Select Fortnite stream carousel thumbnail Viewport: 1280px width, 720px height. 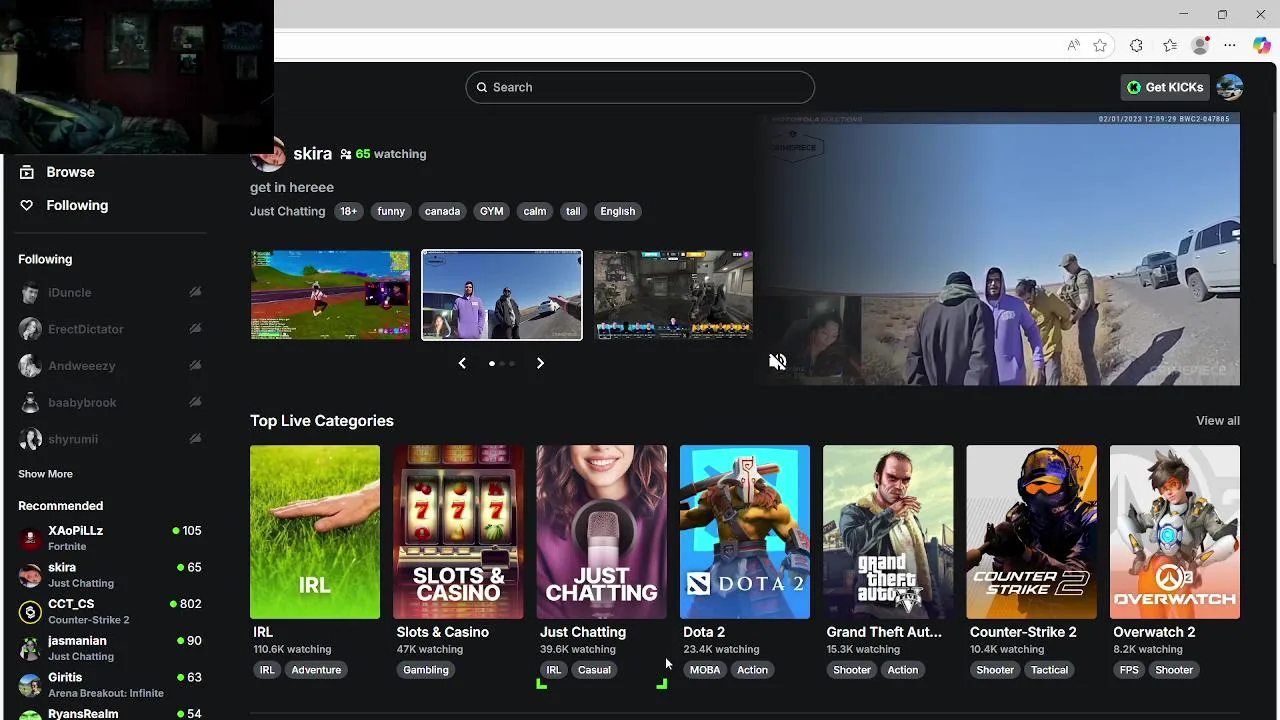[x=330, y=295]
